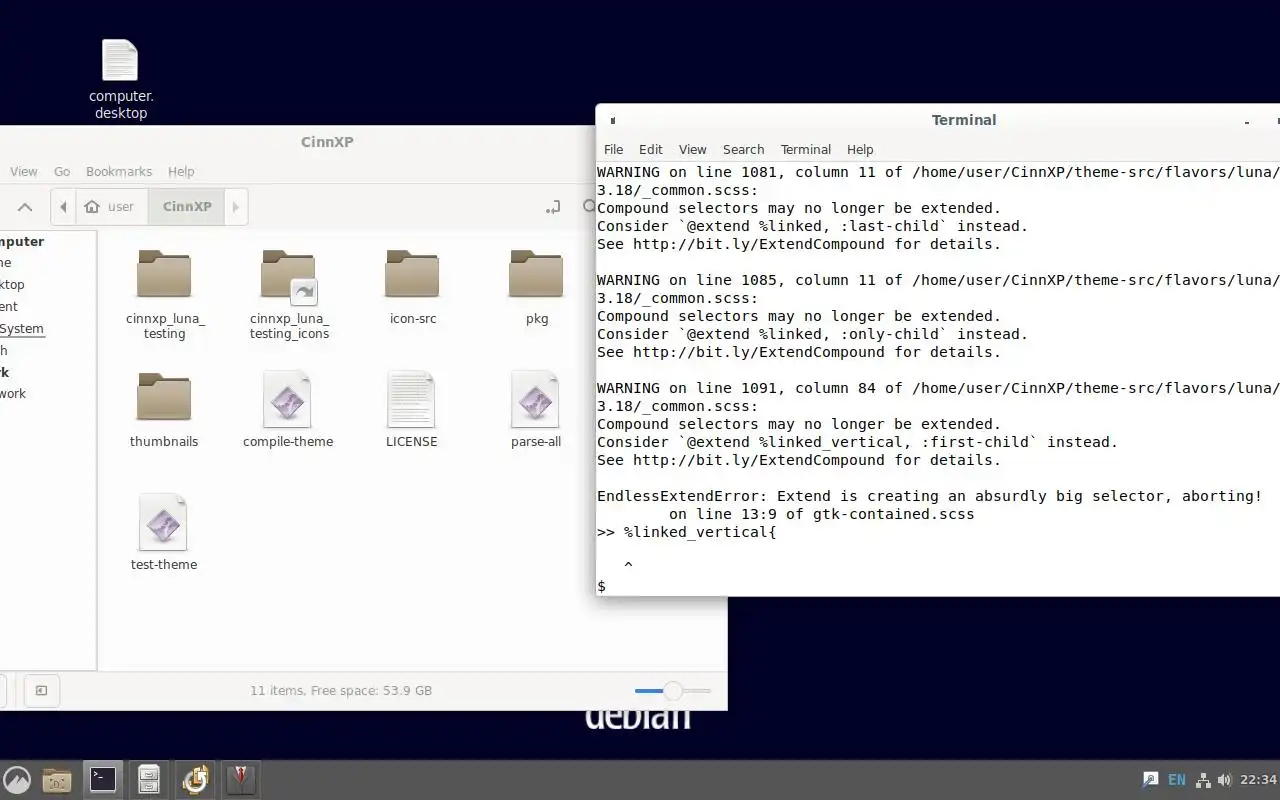Click the ':last-child' consider-instead line
This screenshot has height=800, width=1280.
[813, 226]
